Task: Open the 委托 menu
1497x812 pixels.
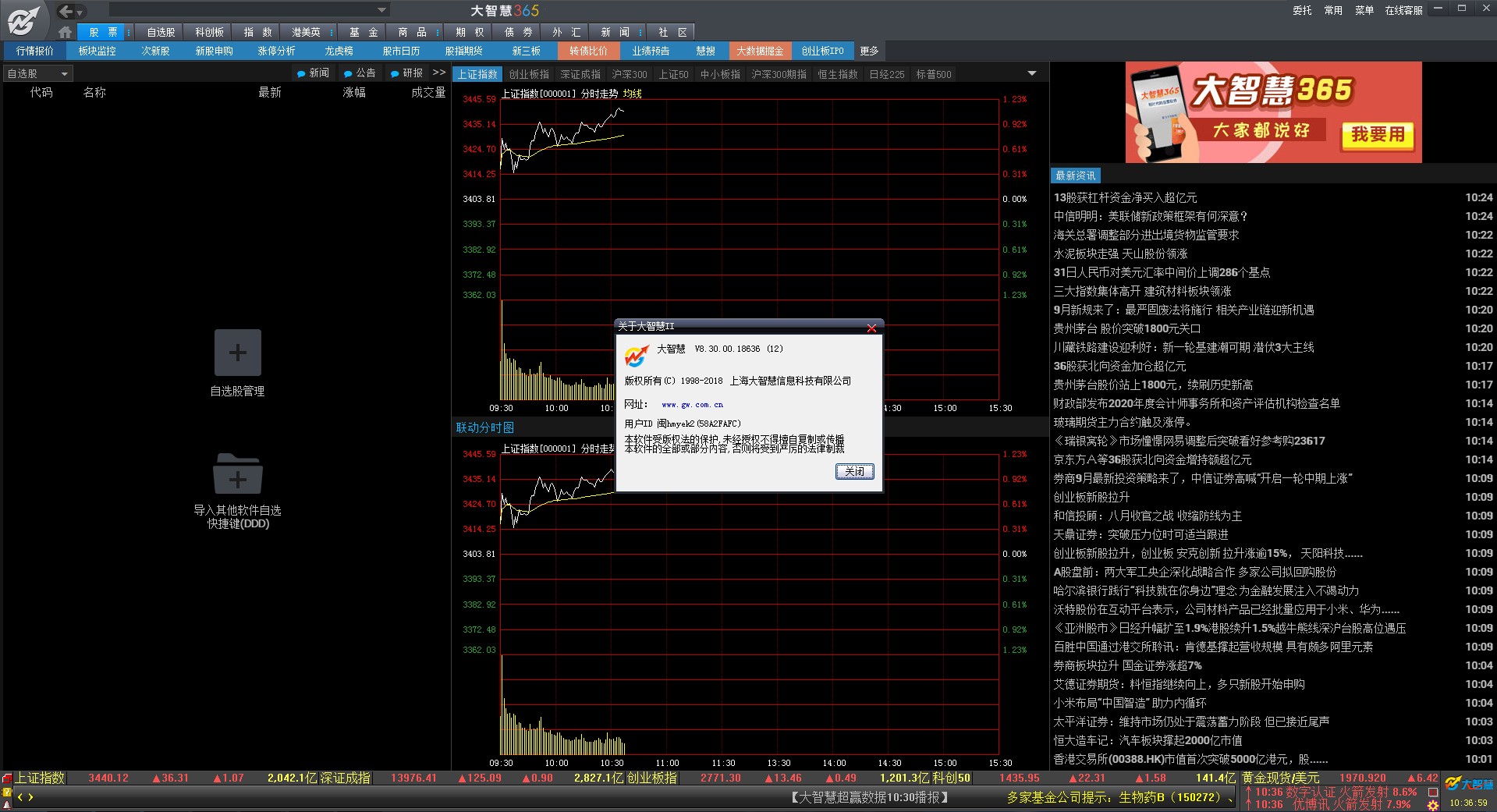Action: [x=1302, y=10]
